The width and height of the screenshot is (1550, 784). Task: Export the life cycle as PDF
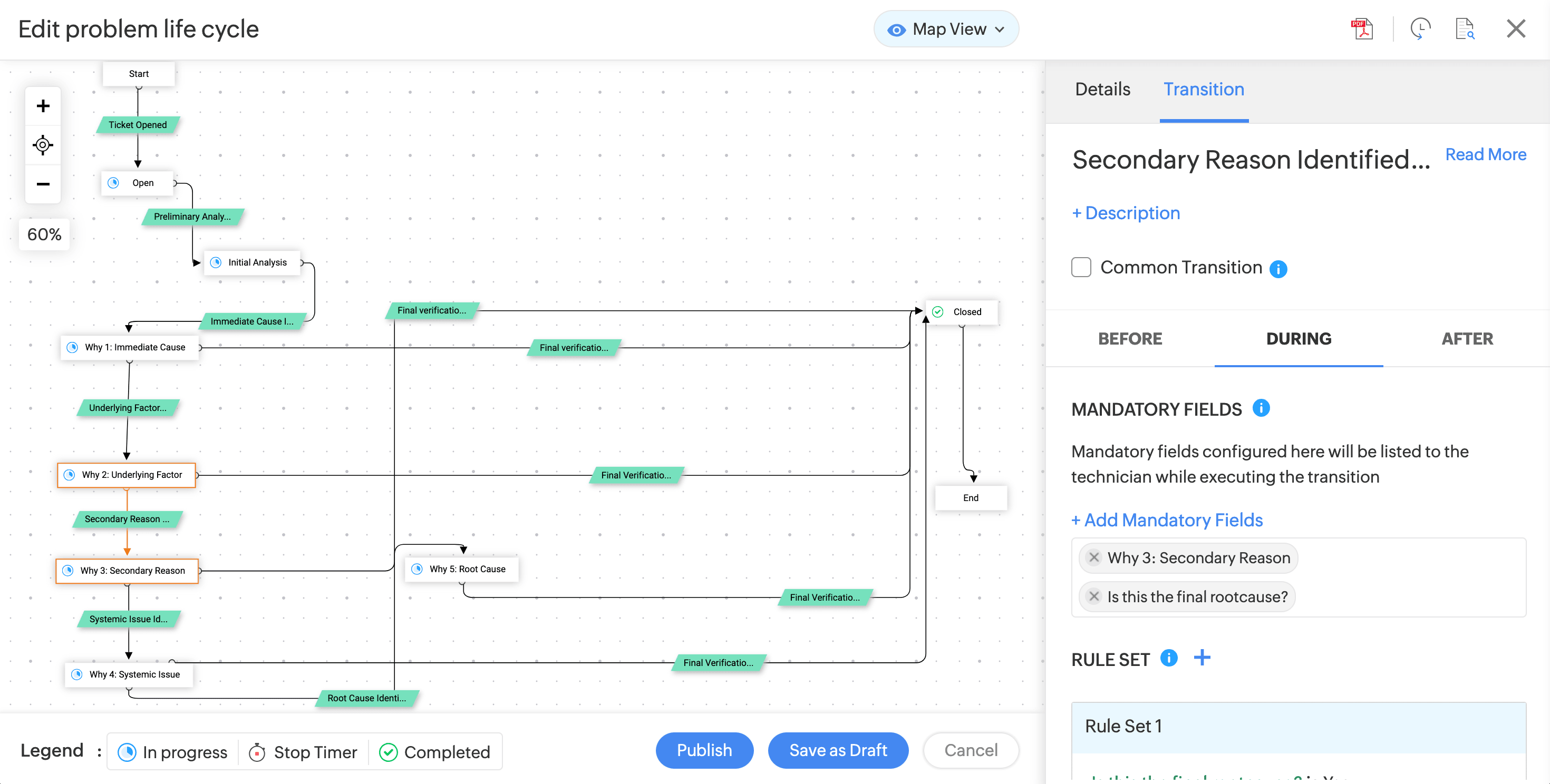pyautogui.click(x=1362, y=28)
